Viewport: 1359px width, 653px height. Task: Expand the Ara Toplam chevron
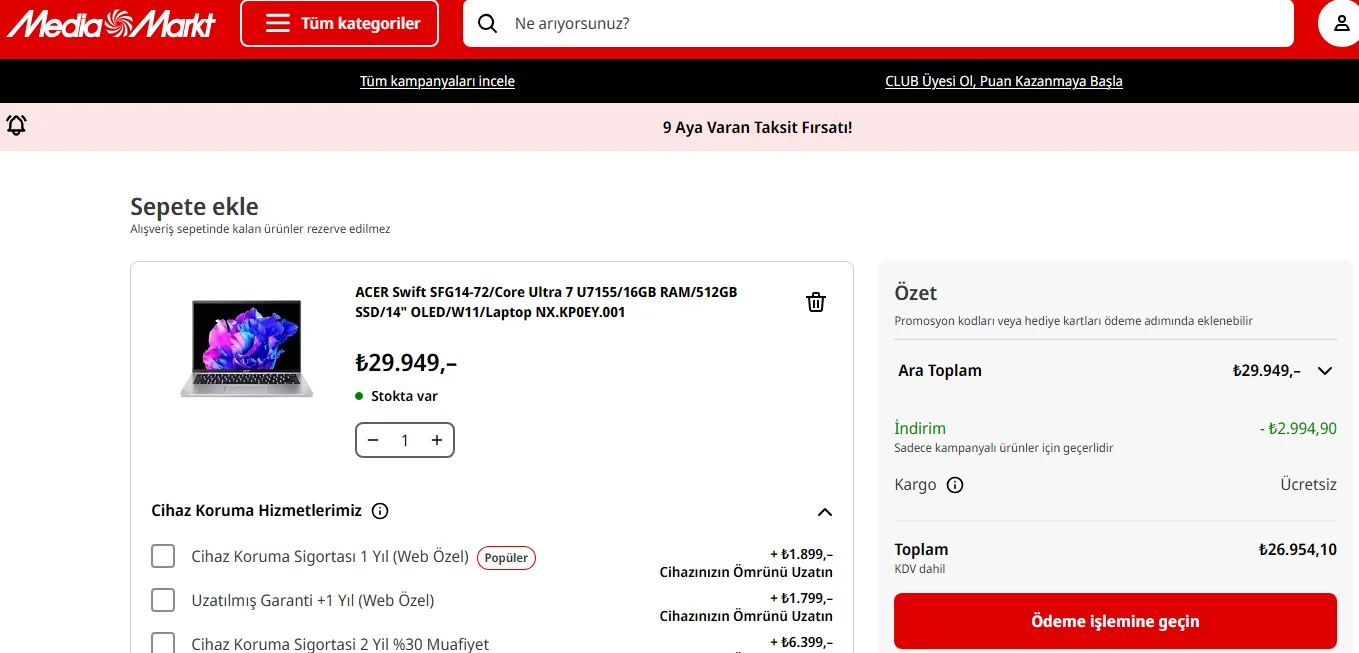(1325, 371)
